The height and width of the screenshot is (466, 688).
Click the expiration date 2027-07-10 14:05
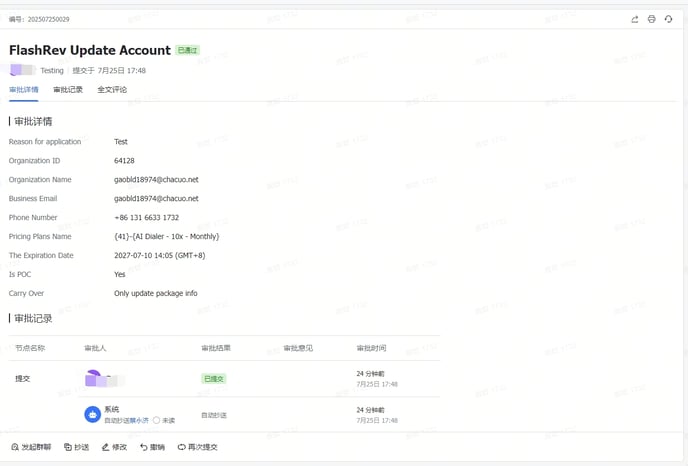point(160,255)
